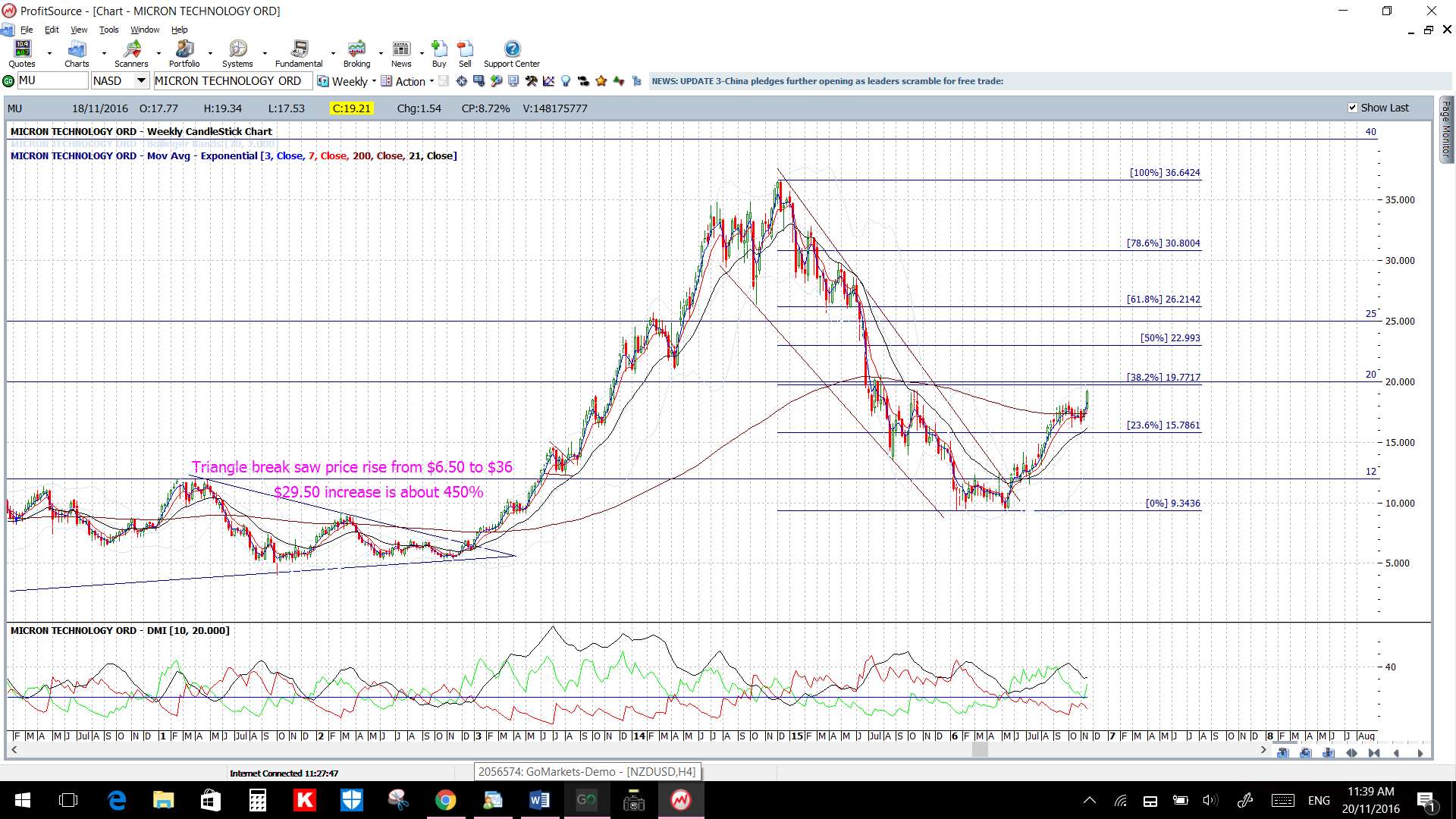Open Google Chrome from the taskbar
1456x819 pixels.
[446, 800]
